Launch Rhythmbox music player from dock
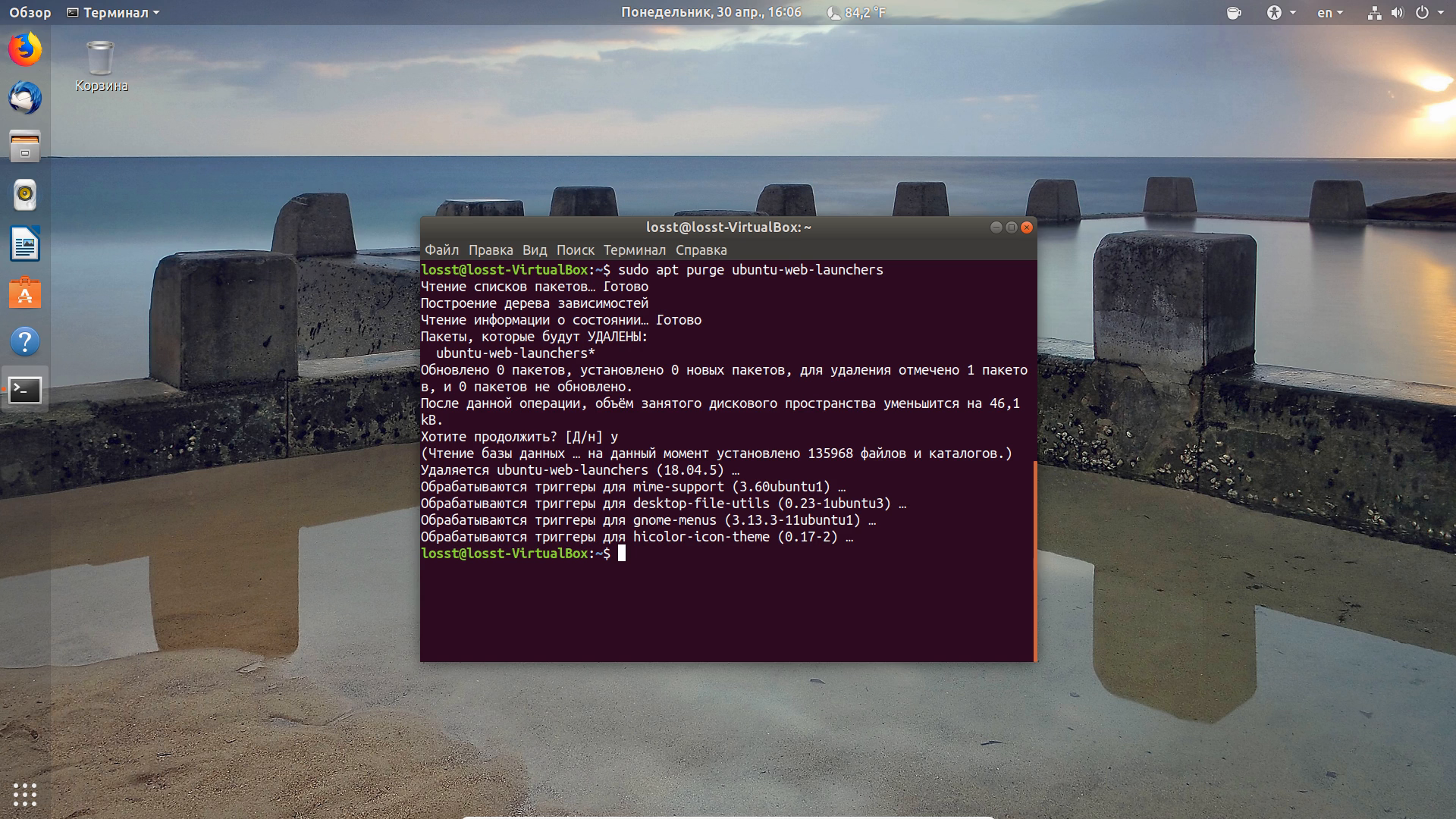 click(25, 195)
